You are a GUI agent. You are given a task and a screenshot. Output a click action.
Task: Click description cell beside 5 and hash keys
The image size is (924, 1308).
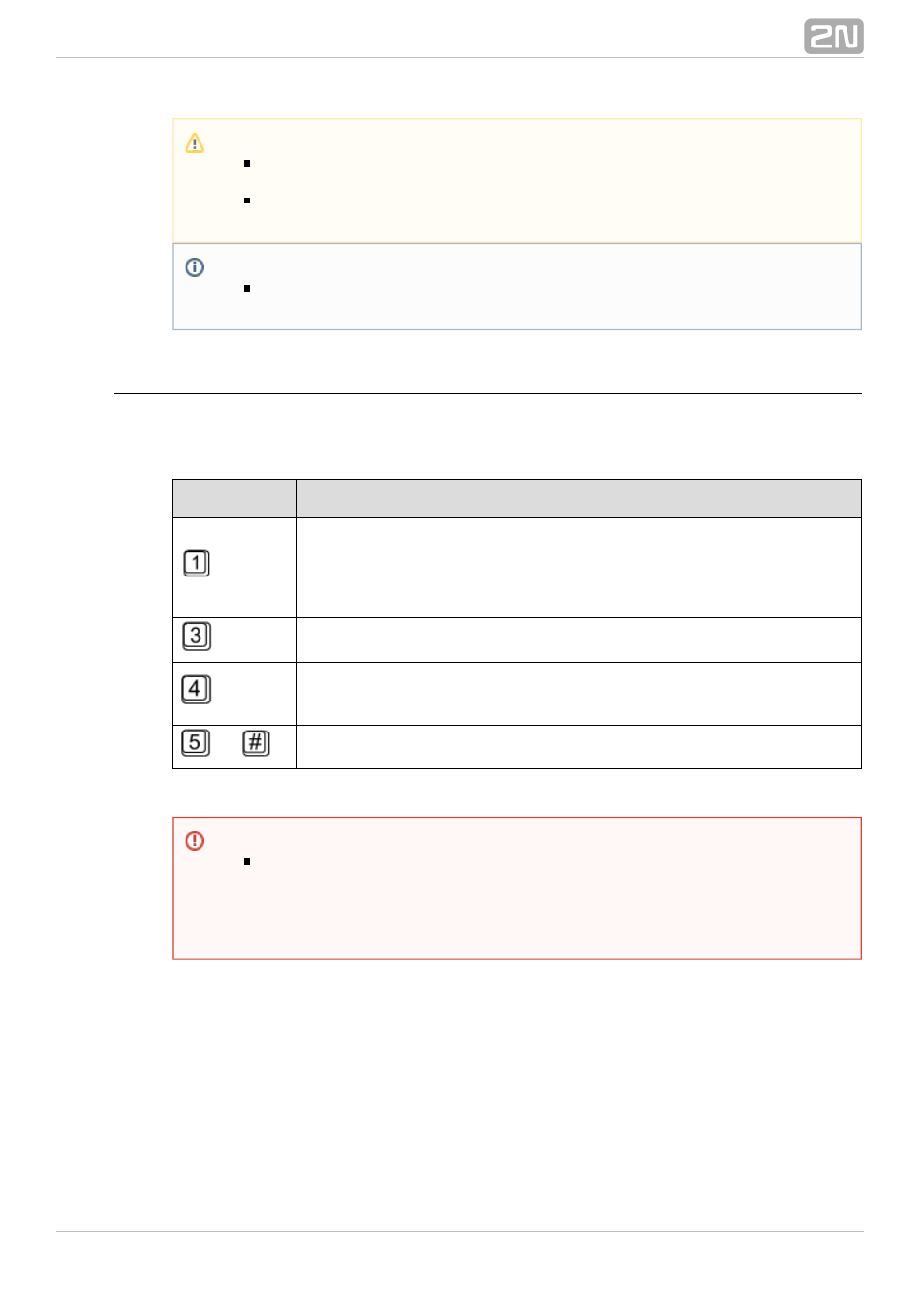coord(579,747)
